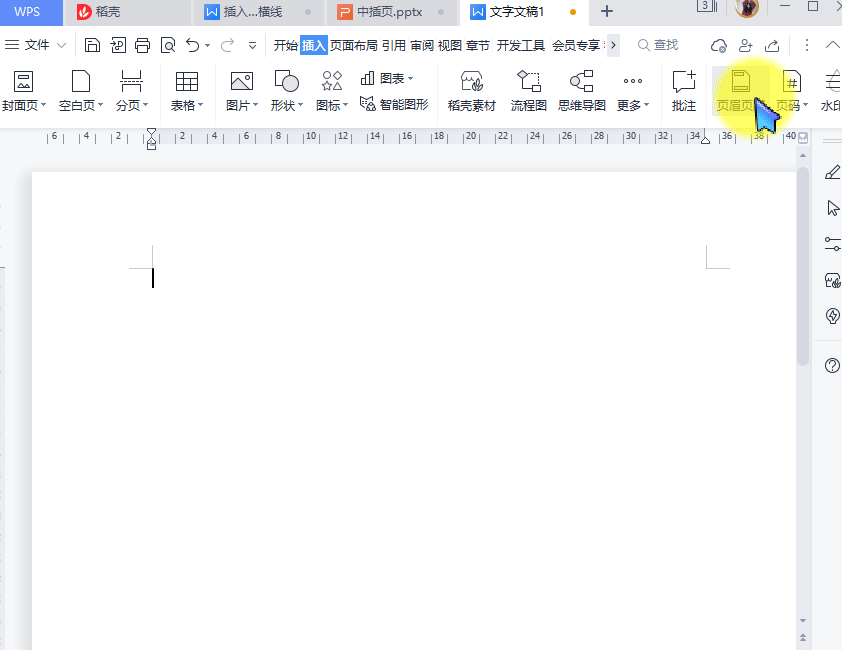
Task: Open the 开发工具 tab
Action: 521,45
